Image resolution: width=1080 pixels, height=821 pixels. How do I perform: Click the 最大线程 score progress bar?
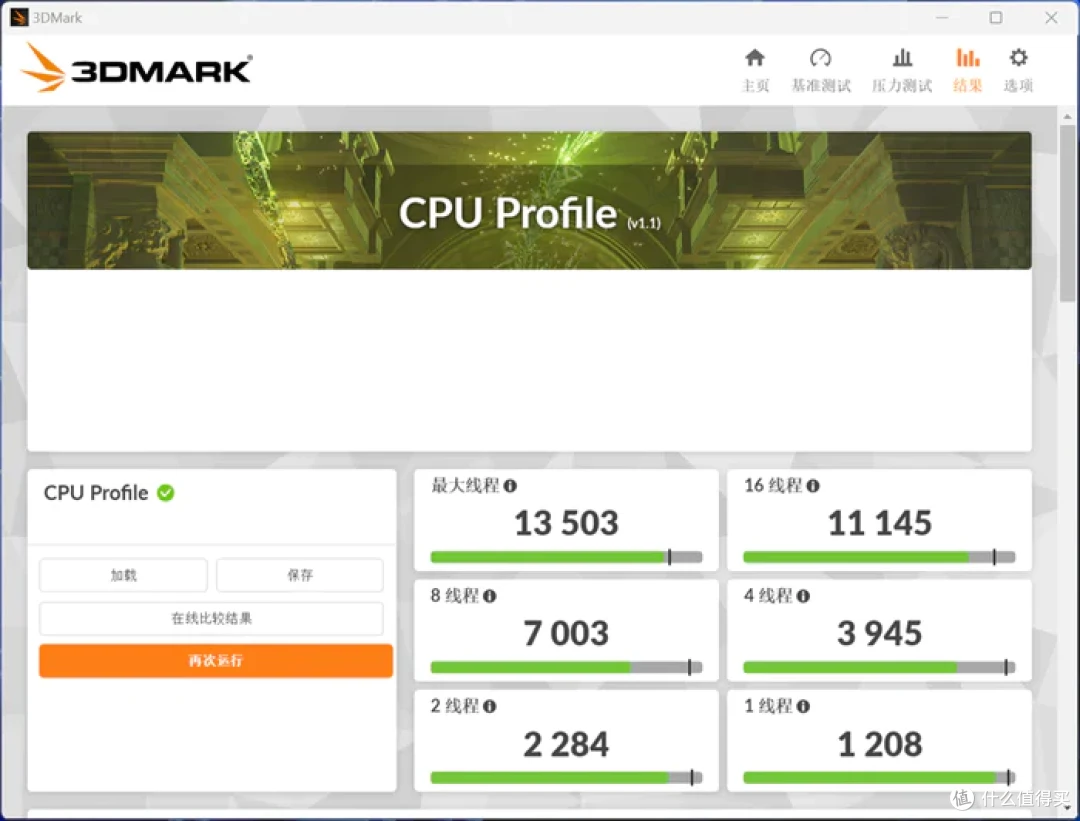[x=566, y=557]
